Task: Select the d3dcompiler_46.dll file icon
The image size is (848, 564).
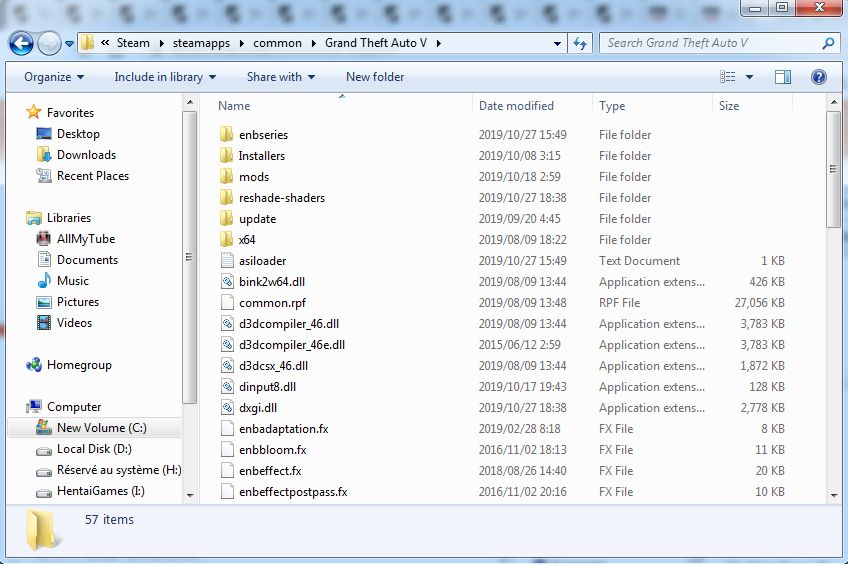Action: click(227, 323)
